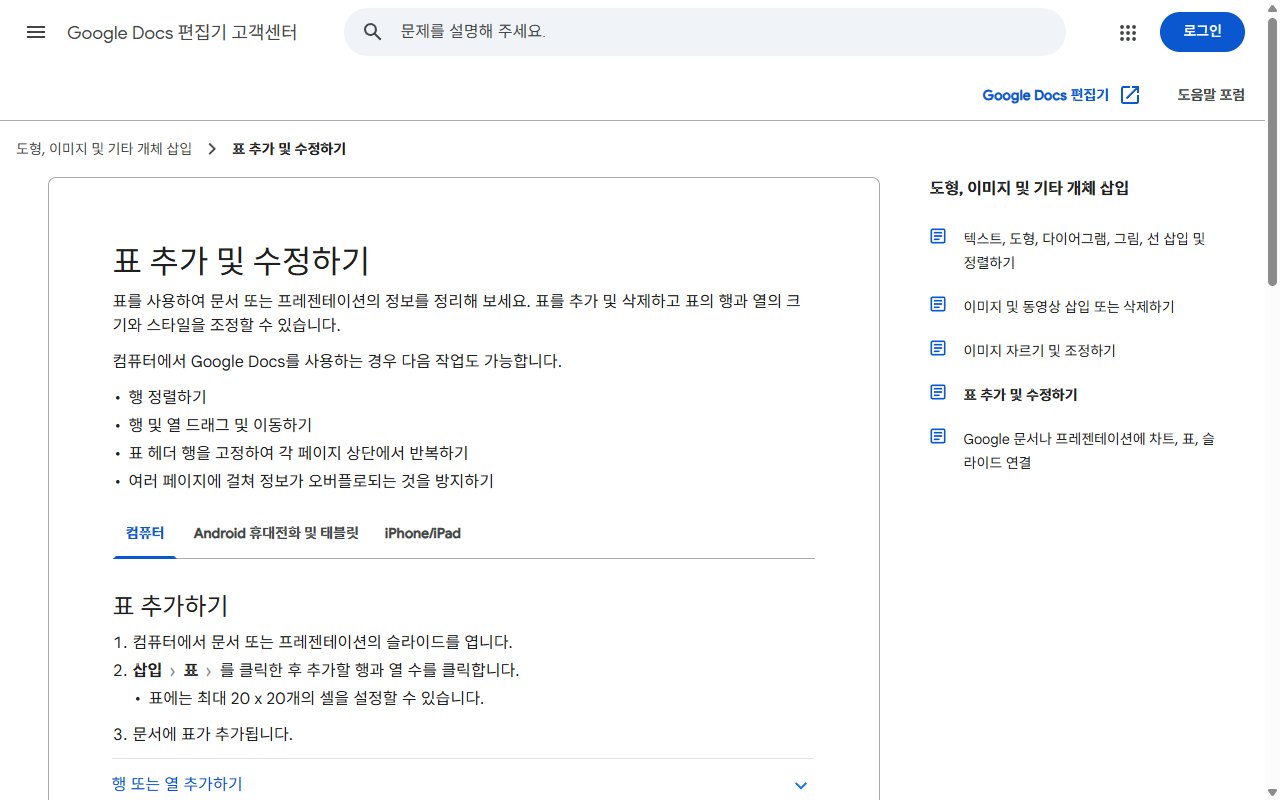1280x800 pixels.
Task: Click the note 표에는 최대 20 x 20개의 셀
Action: pyautogui.click(x=316, y=698)
